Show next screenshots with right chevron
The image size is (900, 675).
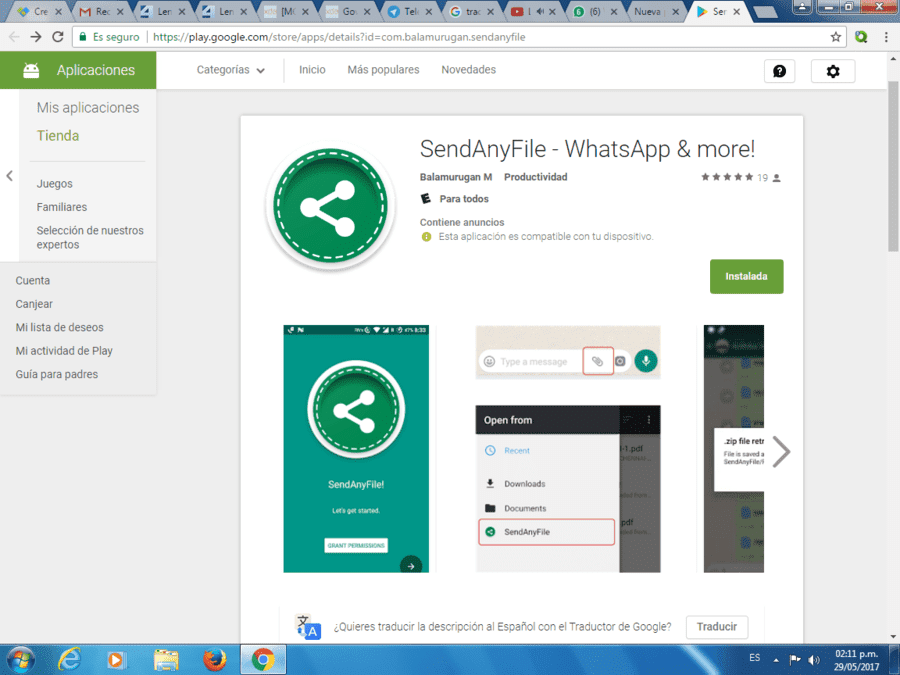pos(781,452)
